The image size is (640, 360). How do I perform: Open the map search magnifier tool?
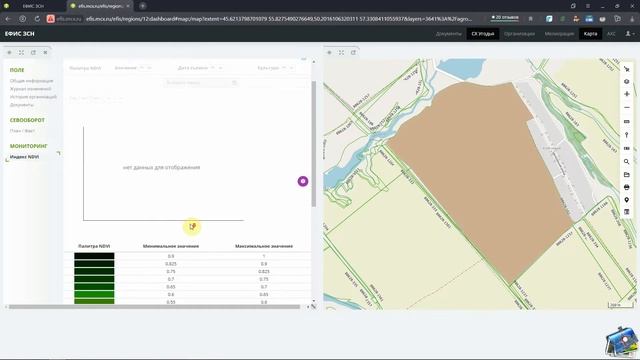point(627,162)
